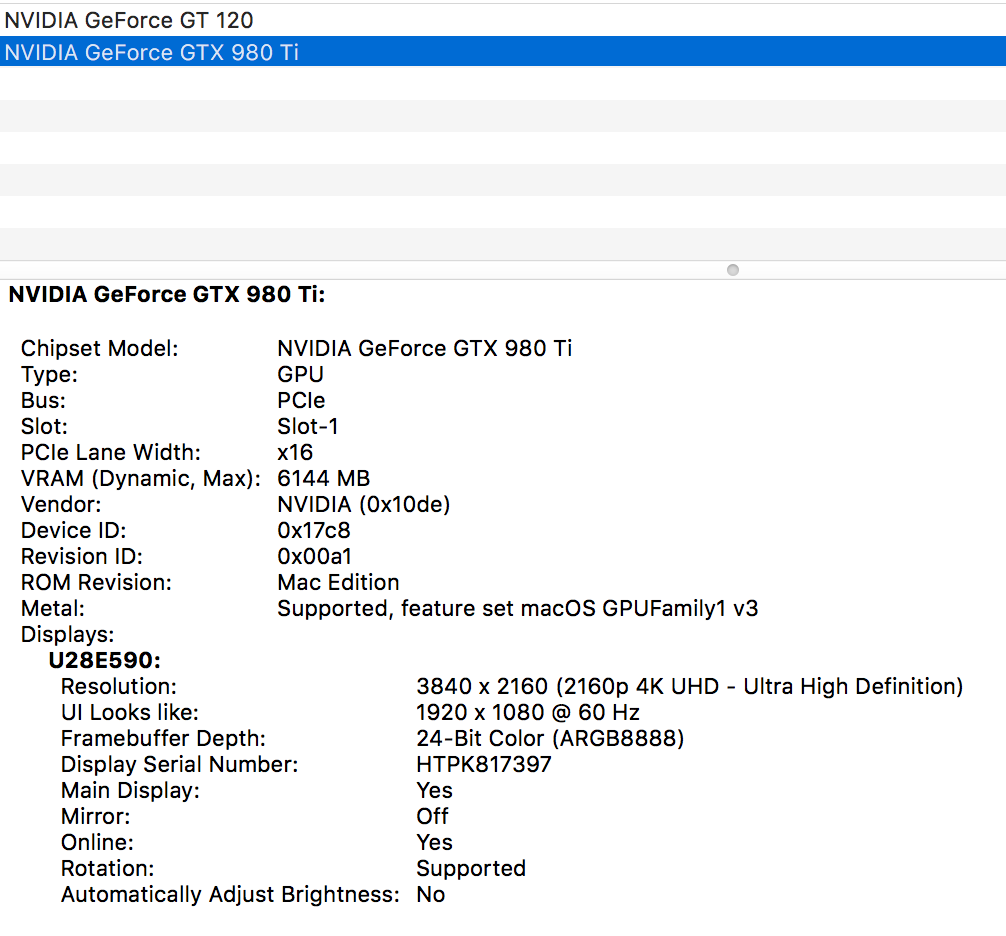Click the Framebuffer Depth value 24-Bit Color
Screen dimensions: 1006x936
click(550, 738)
